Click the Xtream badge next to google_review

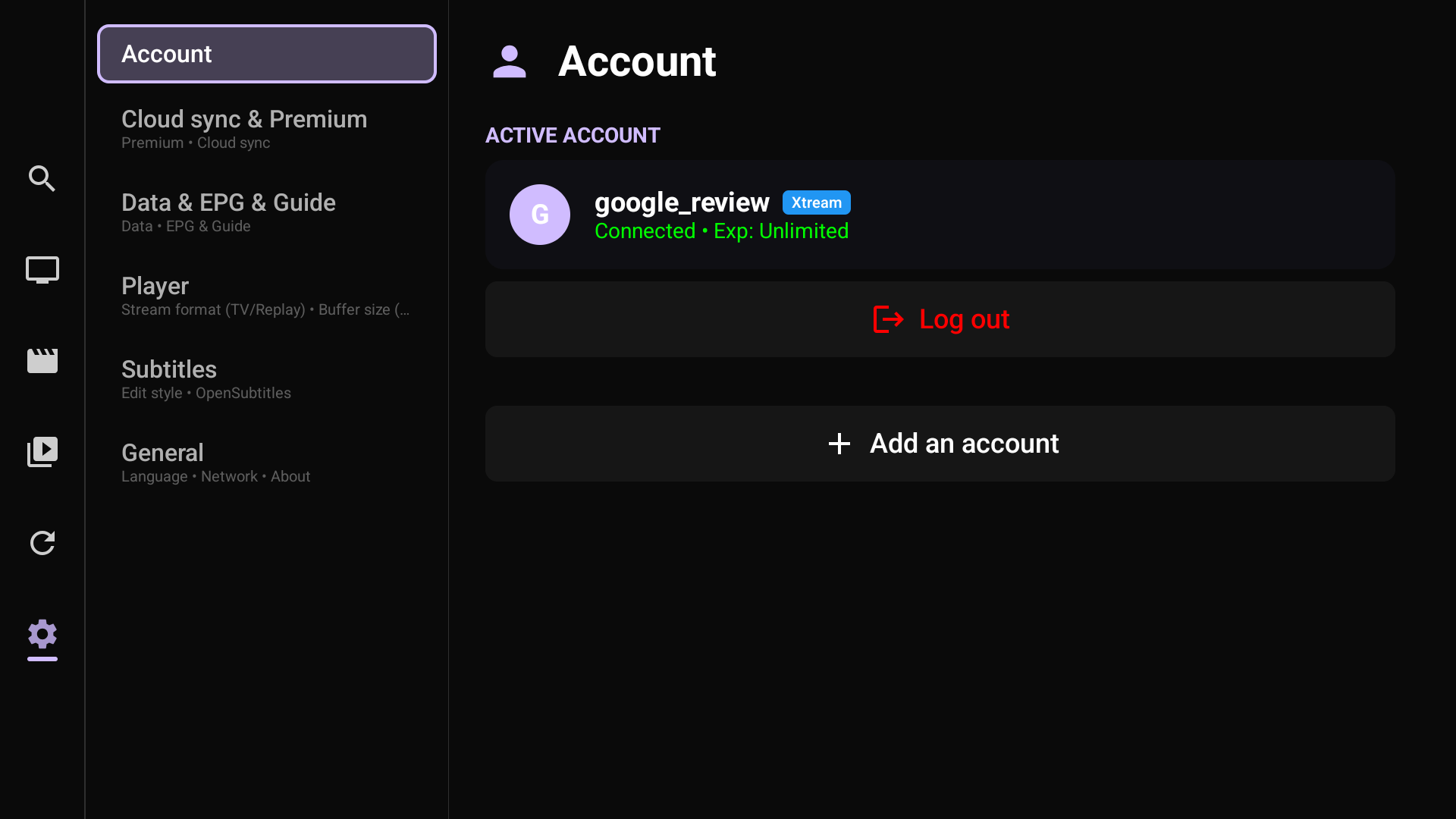(816, 202)
